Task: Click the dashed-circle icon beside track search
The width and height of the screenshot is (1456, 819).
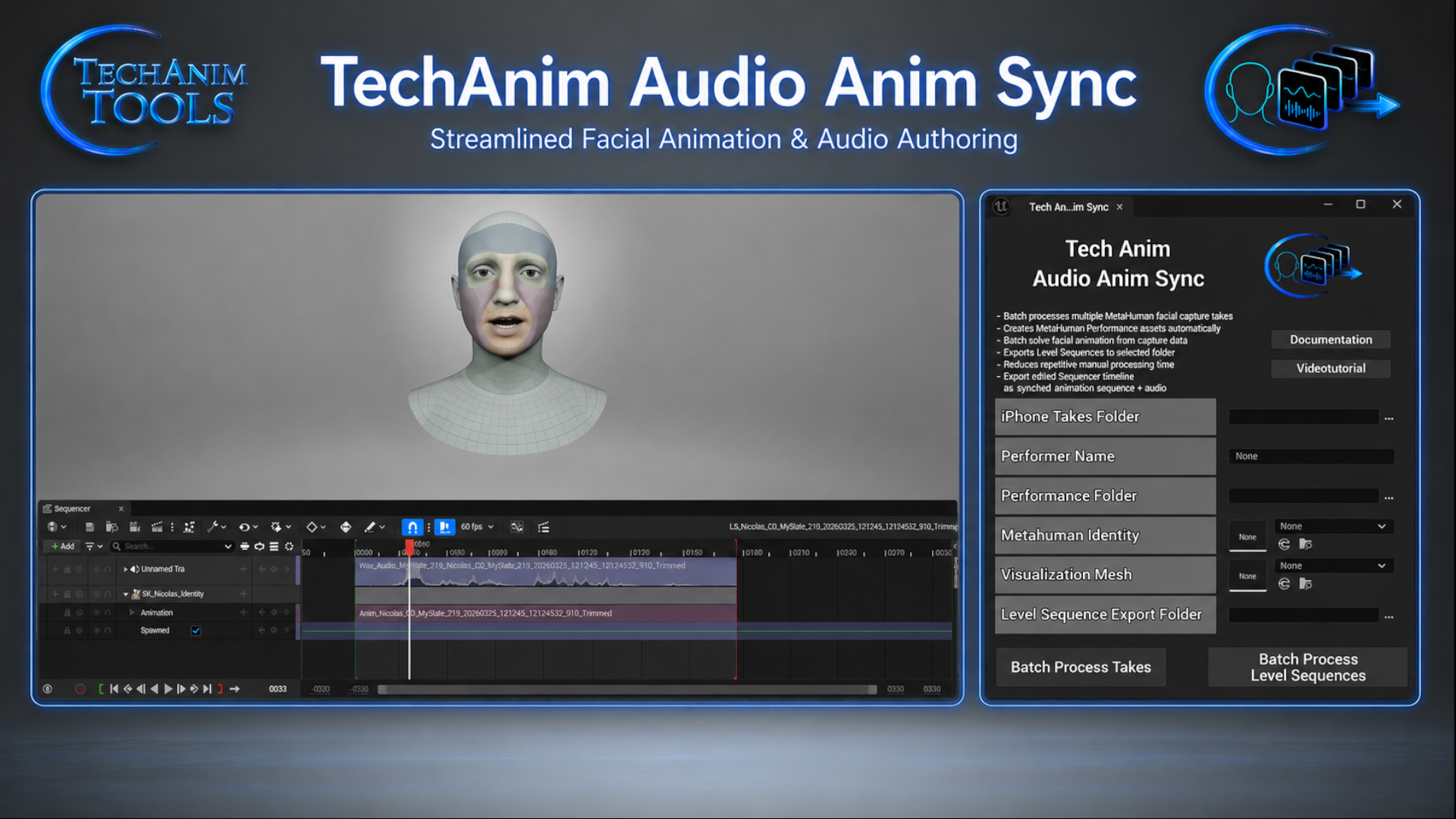Action: click(289, 546)
